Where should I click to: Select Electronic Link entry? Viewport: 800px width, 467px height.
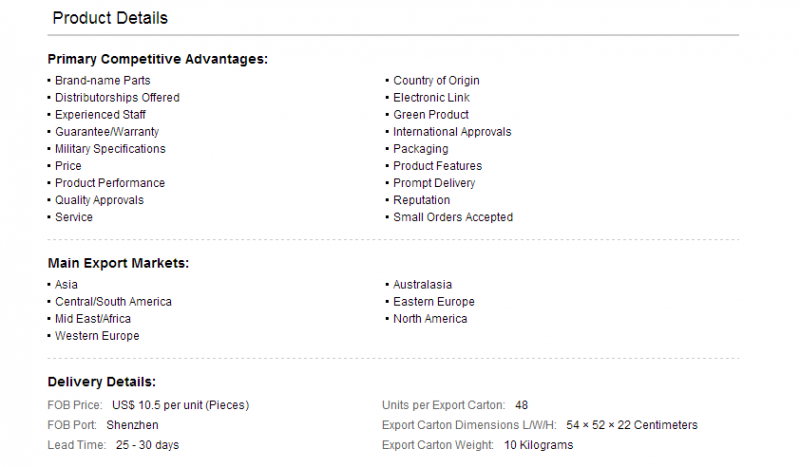tap(431, 97)
